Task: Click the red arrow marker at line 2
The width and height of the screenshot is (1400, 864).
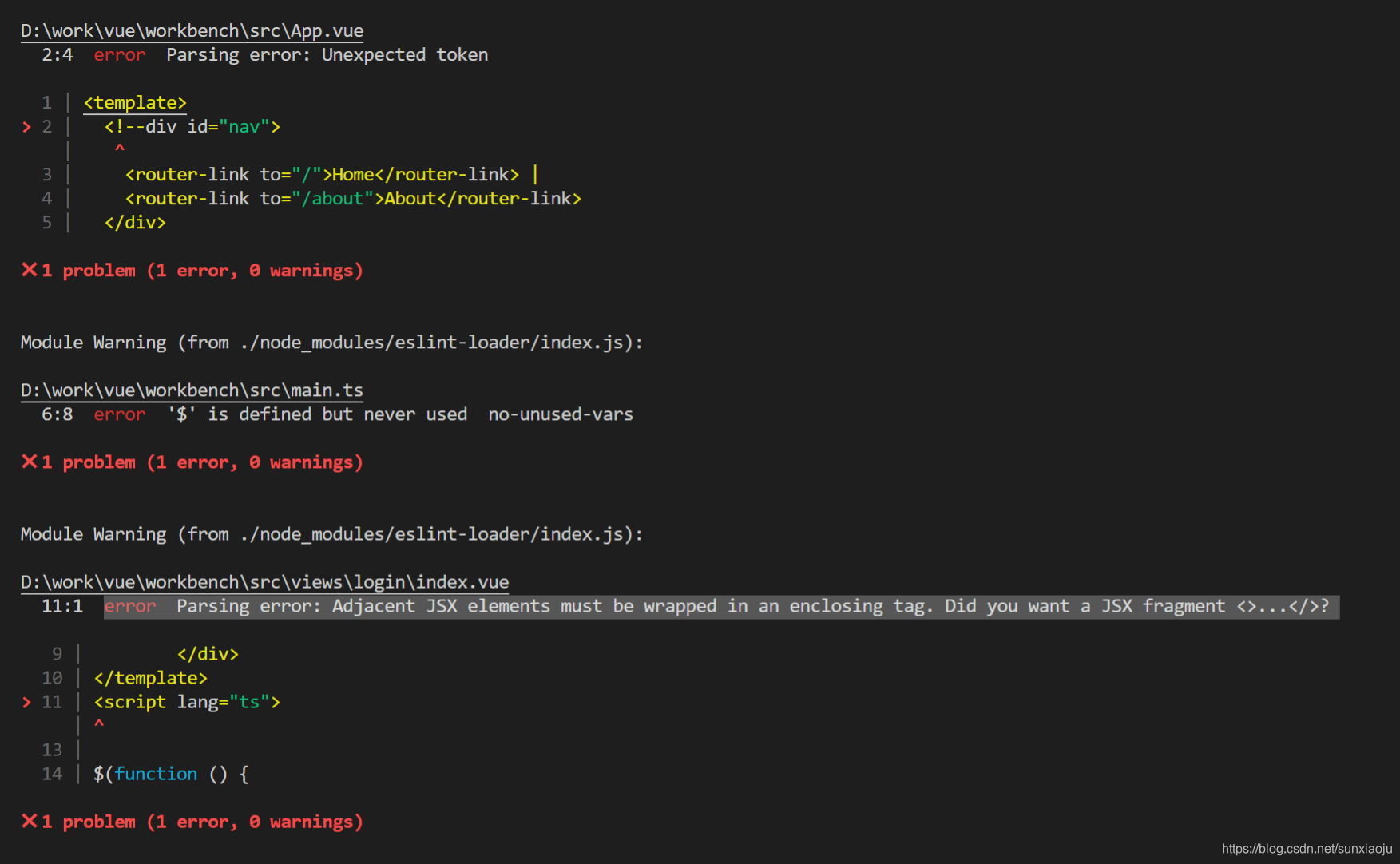Action: [x=26, y=126]
